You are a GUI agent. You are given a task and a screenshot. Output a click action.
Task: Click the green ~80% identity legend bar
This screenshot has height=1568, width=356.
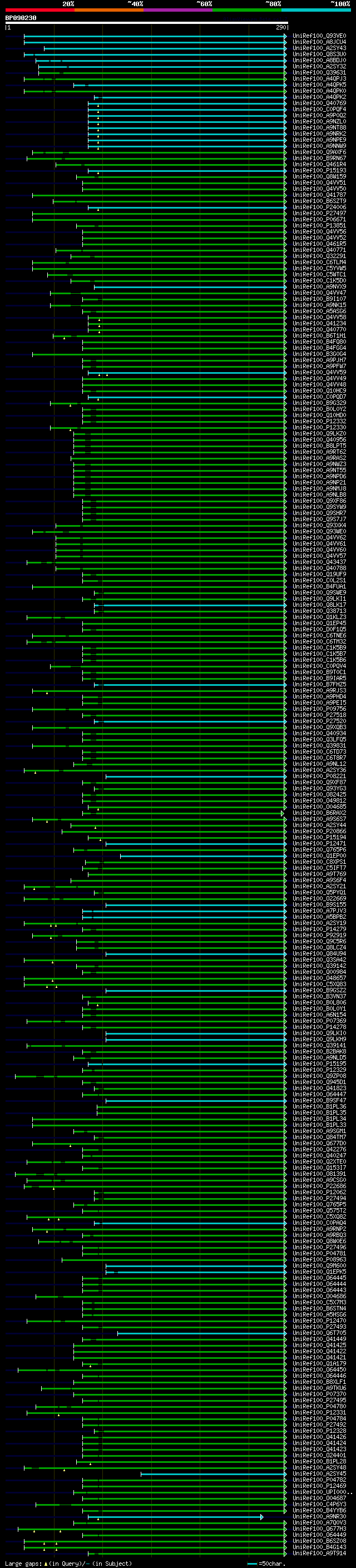(247, 10)
